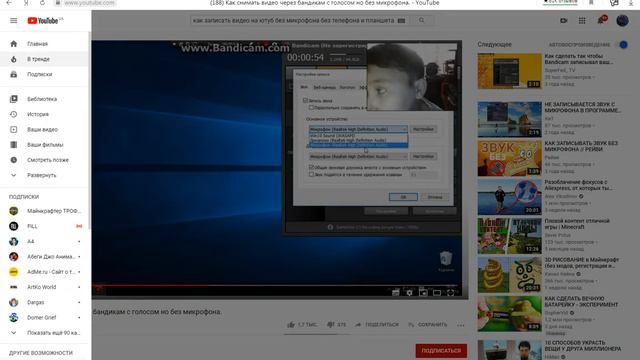Open the AdMe.ru subscription channel
Viewport: 640px width, 360px height.
pos(44,272)
